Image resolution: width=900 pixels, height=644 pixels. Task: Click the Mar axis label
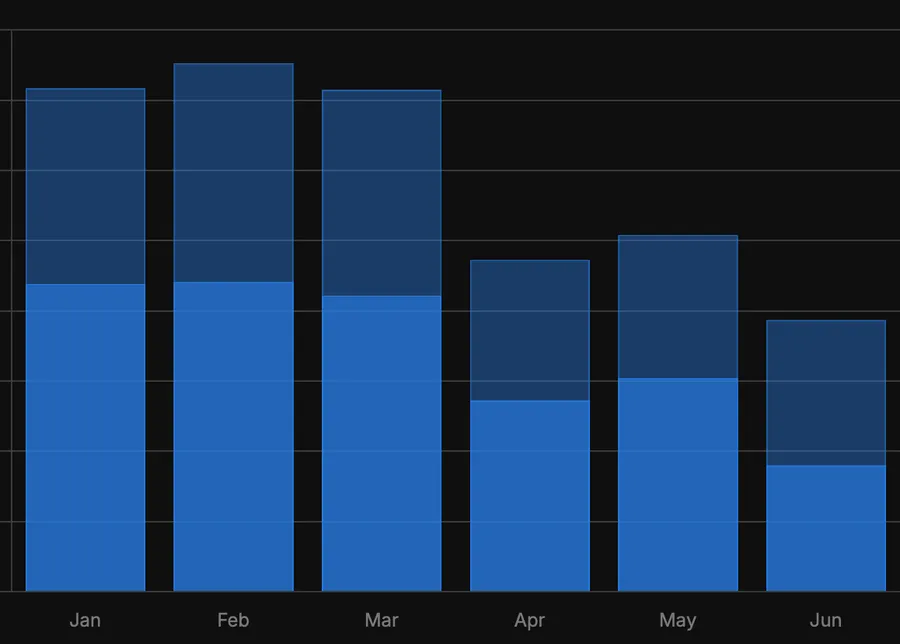[381, 620]
